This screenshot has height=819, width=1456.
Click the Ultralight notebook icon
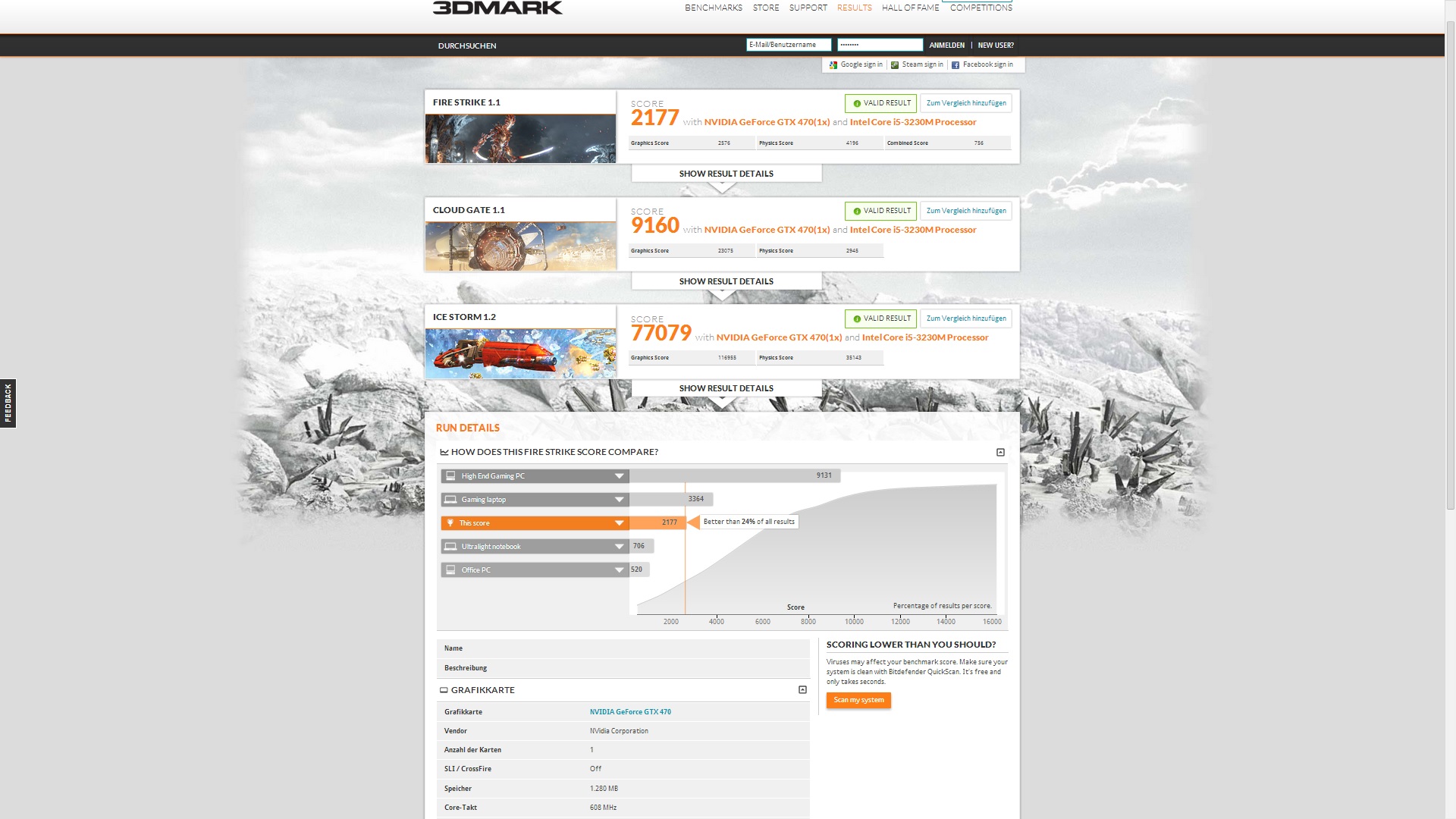pos(450,547)
